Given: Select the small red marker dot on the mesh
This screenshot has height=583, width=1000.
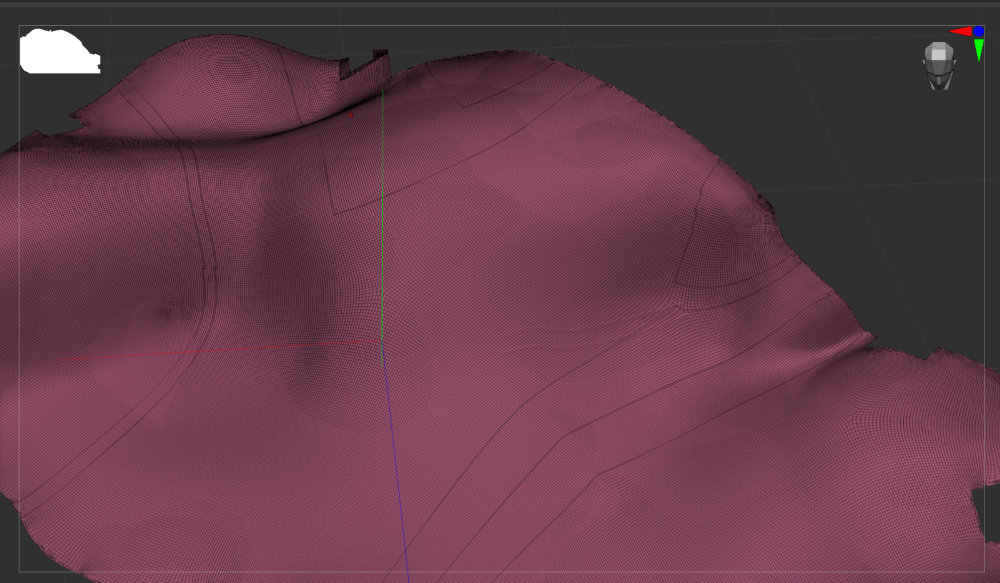Looking at the screenshot, I should [351, 115].
